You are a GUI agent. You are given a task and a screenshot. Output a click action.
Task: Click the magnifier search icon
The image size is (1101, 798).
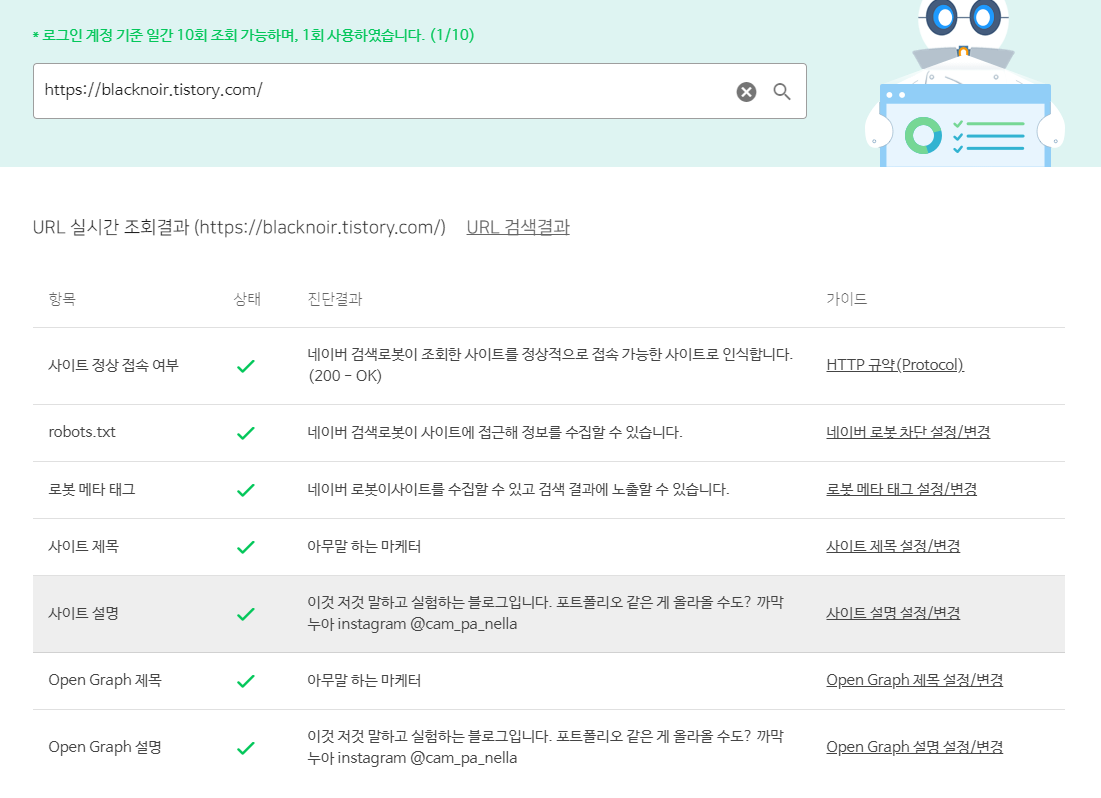[782, 91]
